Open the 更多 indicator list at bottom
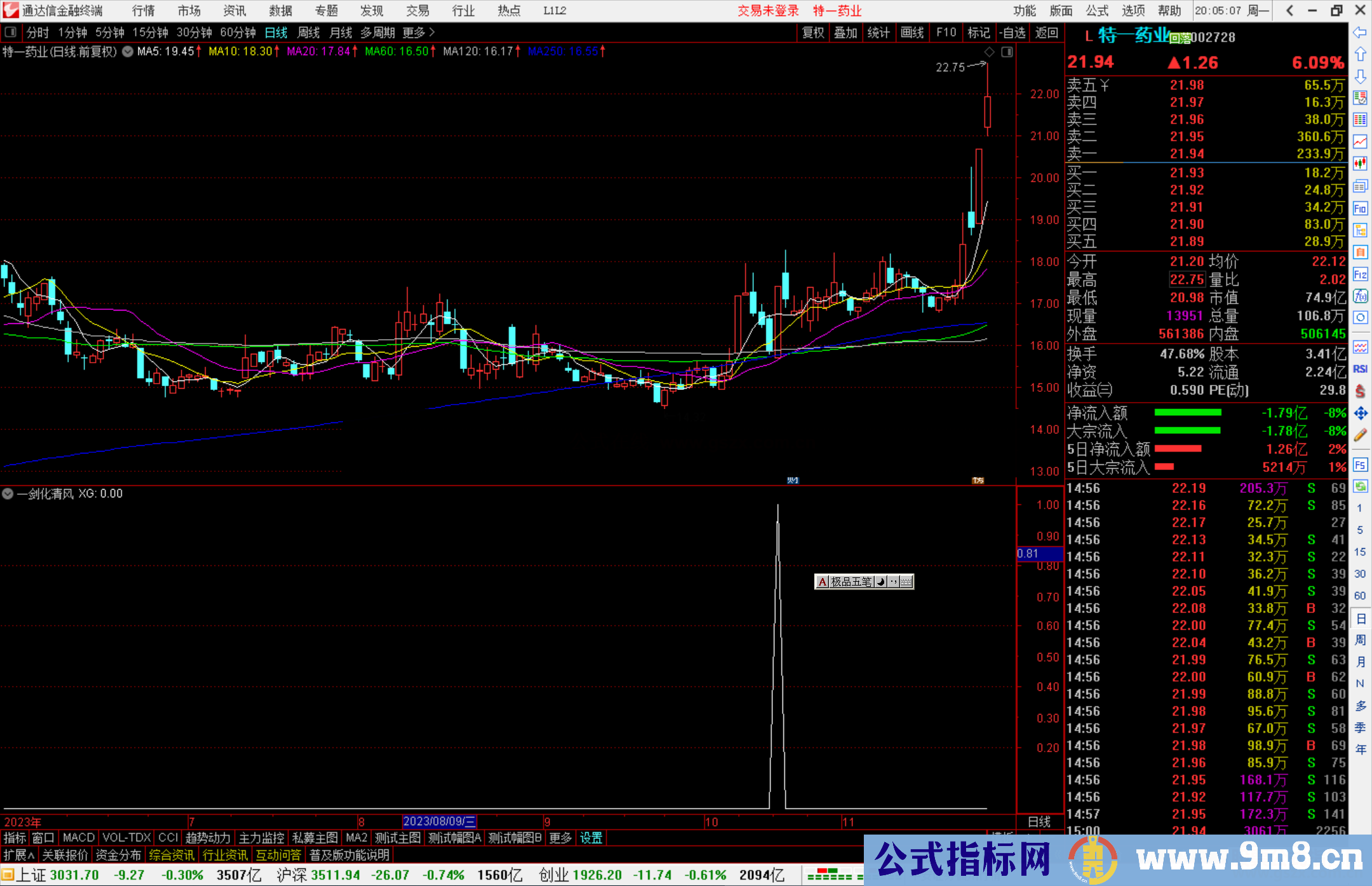Viewport: 1372px width, 886px height. coord(560,838)
